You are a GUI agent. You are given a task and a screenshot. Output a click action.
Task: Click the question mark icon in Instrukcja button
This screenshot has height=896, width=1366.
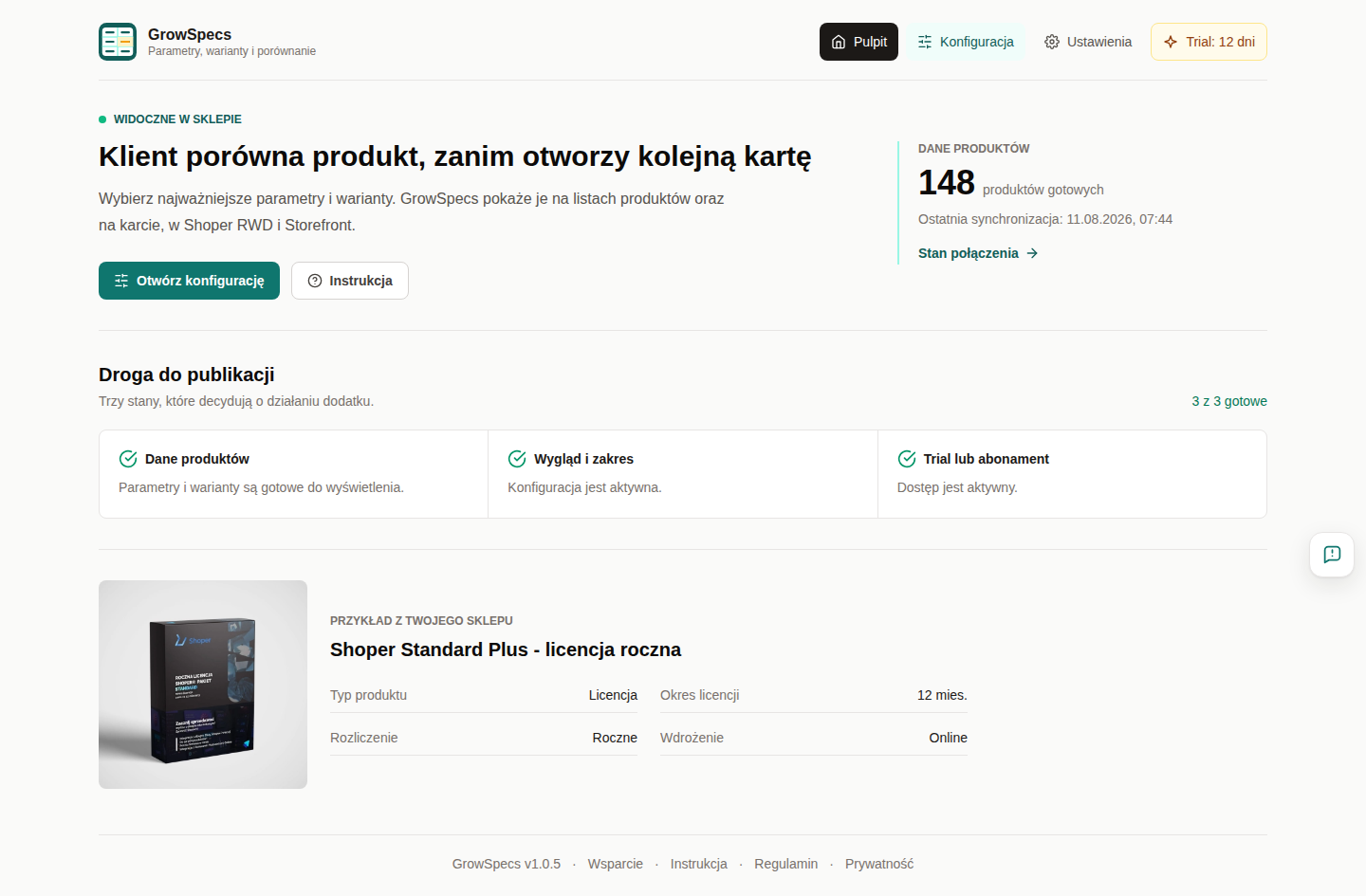click(x=315, y=281)
